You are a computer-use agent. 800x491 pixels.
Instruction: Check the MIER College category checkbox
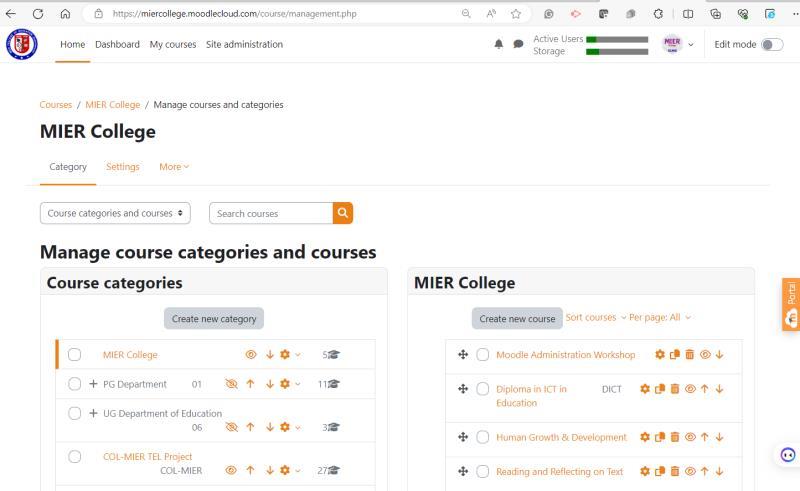(74, 354)
